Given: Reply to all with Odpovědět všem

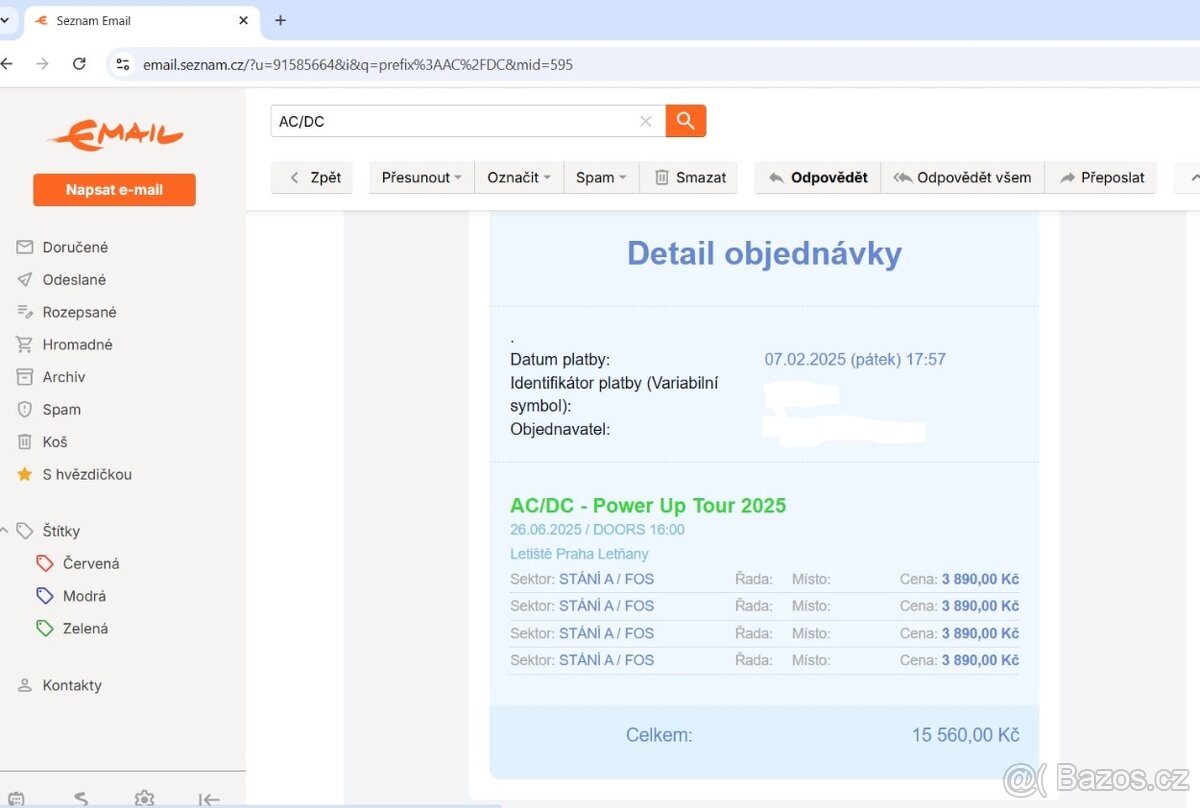Looking at the screenshot, I should coord(962,177).
